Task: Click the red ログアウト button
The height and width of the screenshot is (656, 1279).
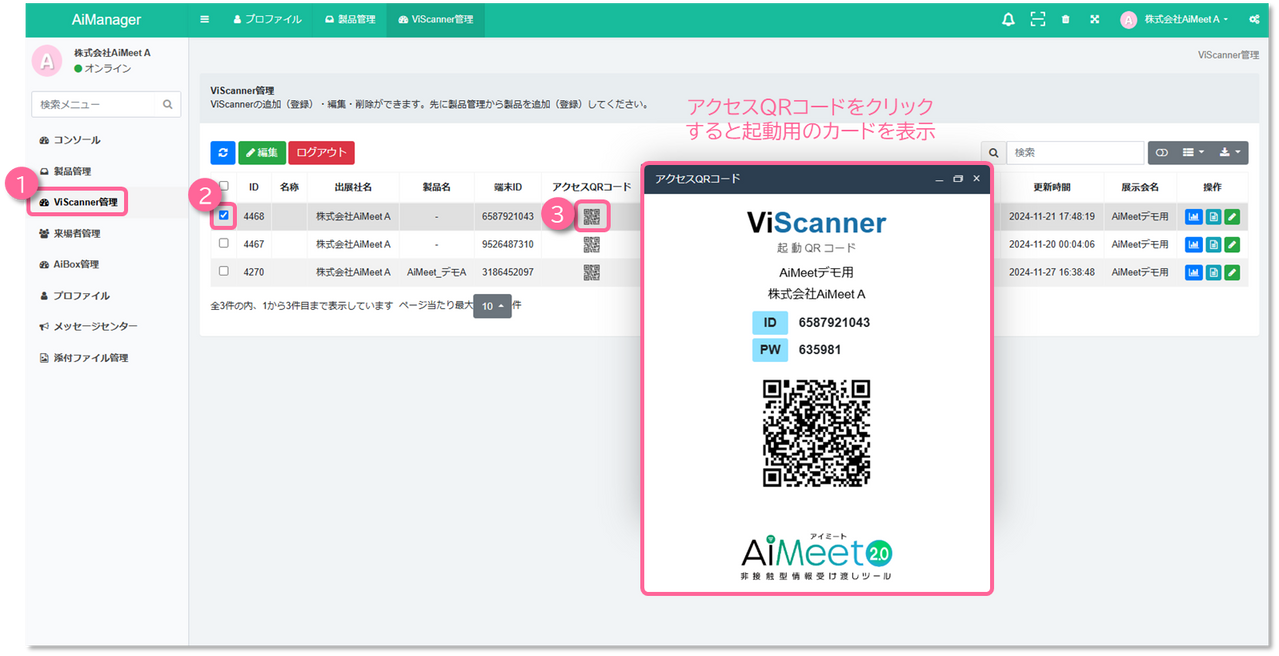Action: 321,153
